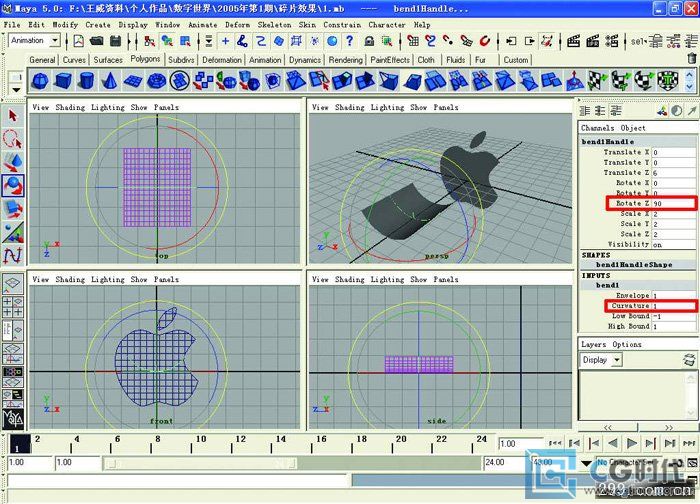Screen dimensions: 700x504
Task: Click the Open Scene folder icon
Action: [96, 41]
